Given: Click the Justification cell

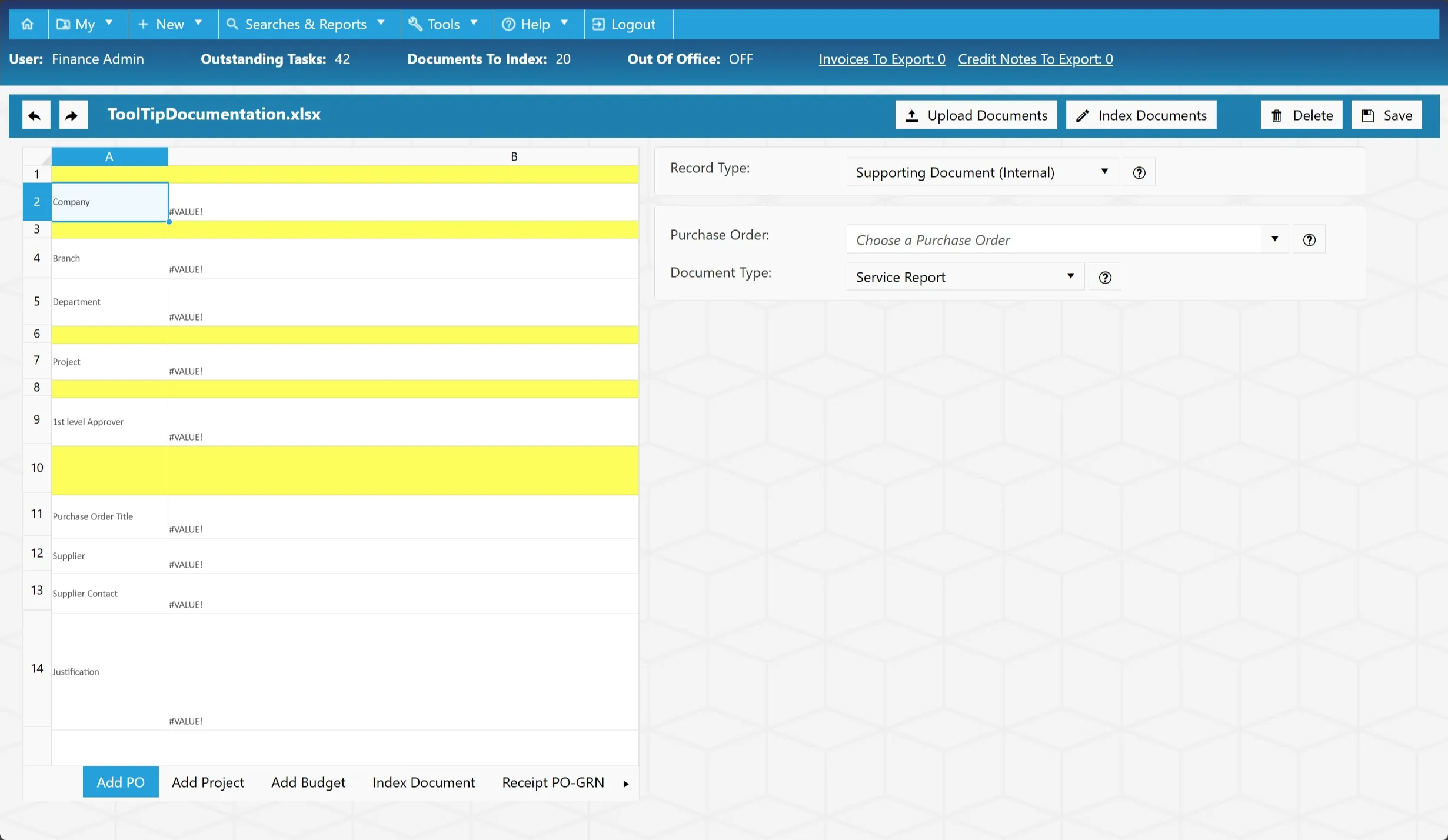Looking at the screenshot, I should point(109,672).
